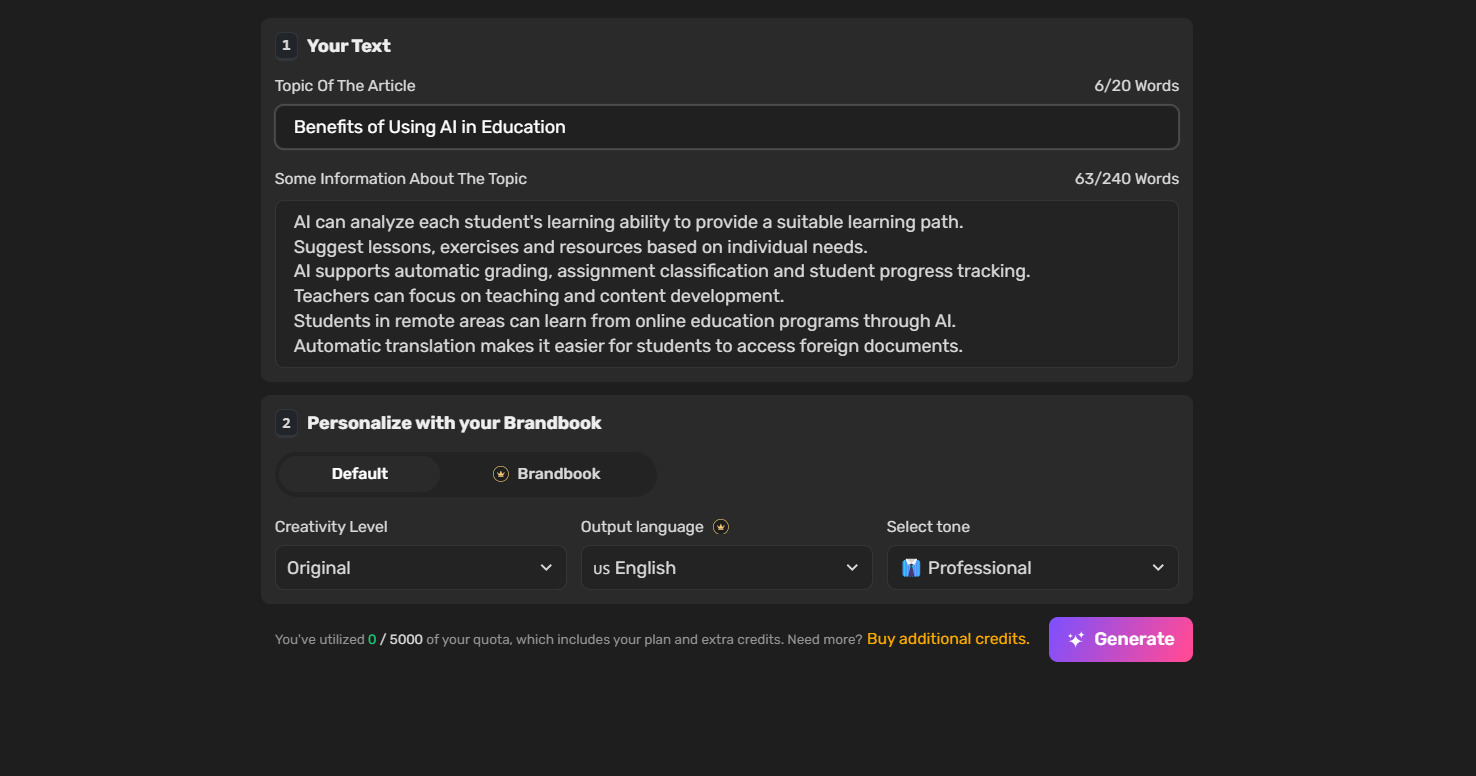The height and width of the screenshot is (776, 1476).
Task: Click the 63/240 Words counter
Action: [1127, 179]
